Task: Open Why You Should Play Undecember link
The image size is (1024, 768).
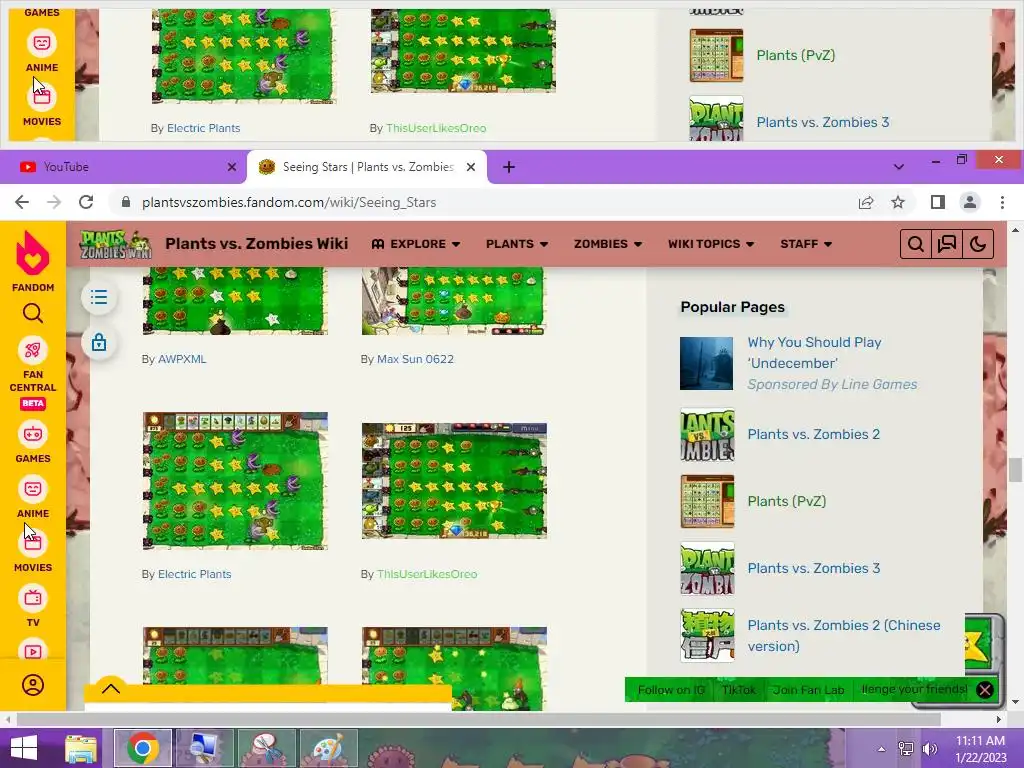Action: tap(814, 353)
